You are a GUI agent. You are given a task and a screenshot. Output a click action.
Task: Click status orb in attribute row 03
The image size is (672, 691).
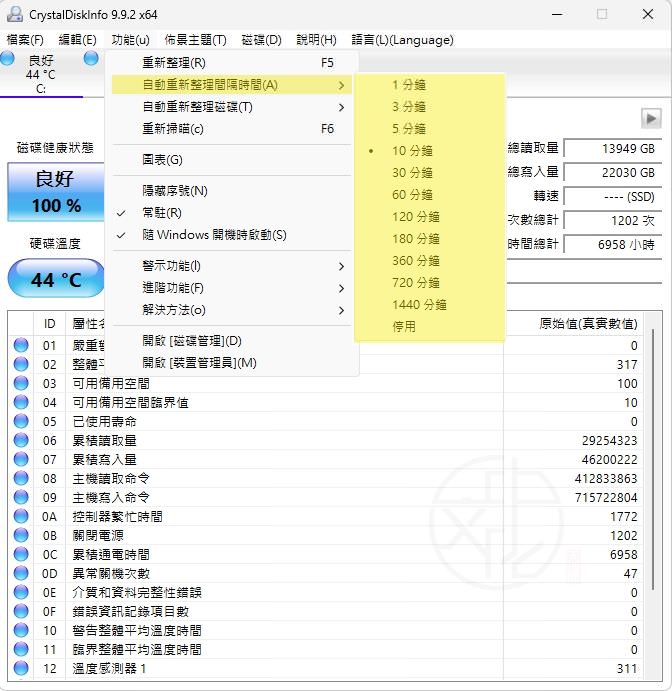point(21,383)
